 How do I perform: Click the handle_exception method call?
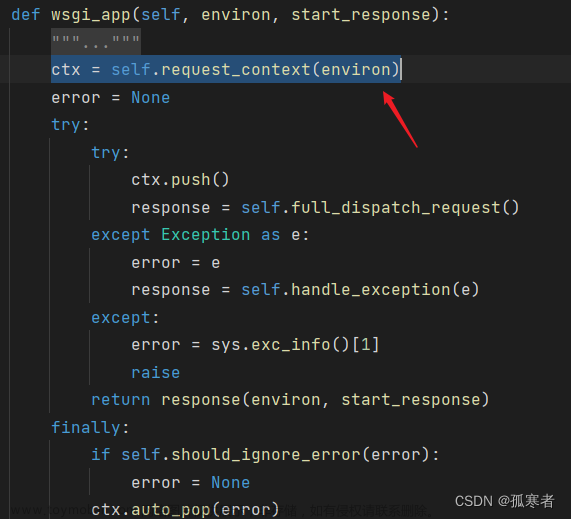click(371, 290)
